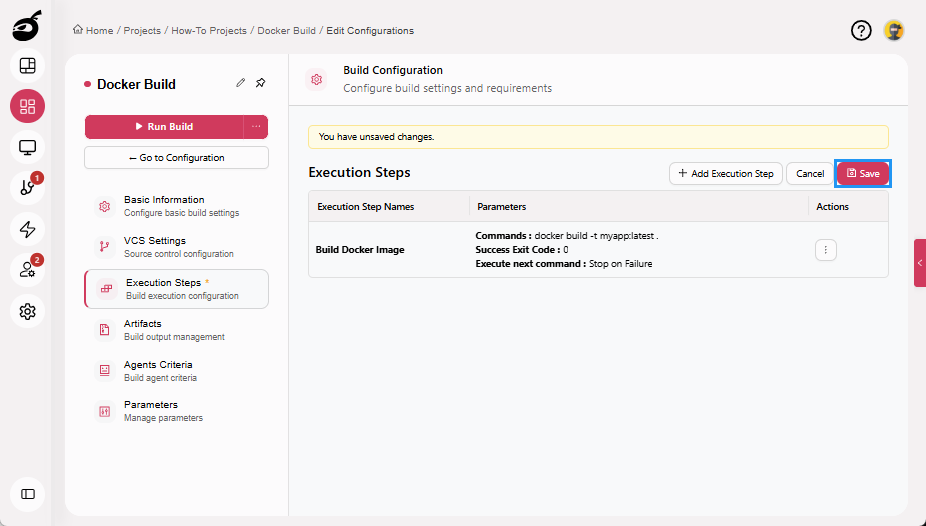Open the user avatar profile menu
The width and height of the screenshot is (926, 526).
point(894,30)
